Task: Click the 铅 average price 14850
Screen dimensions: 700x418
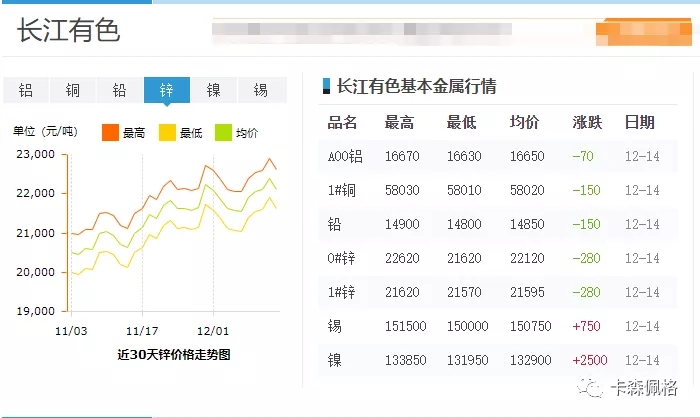Action: (527, 224)
